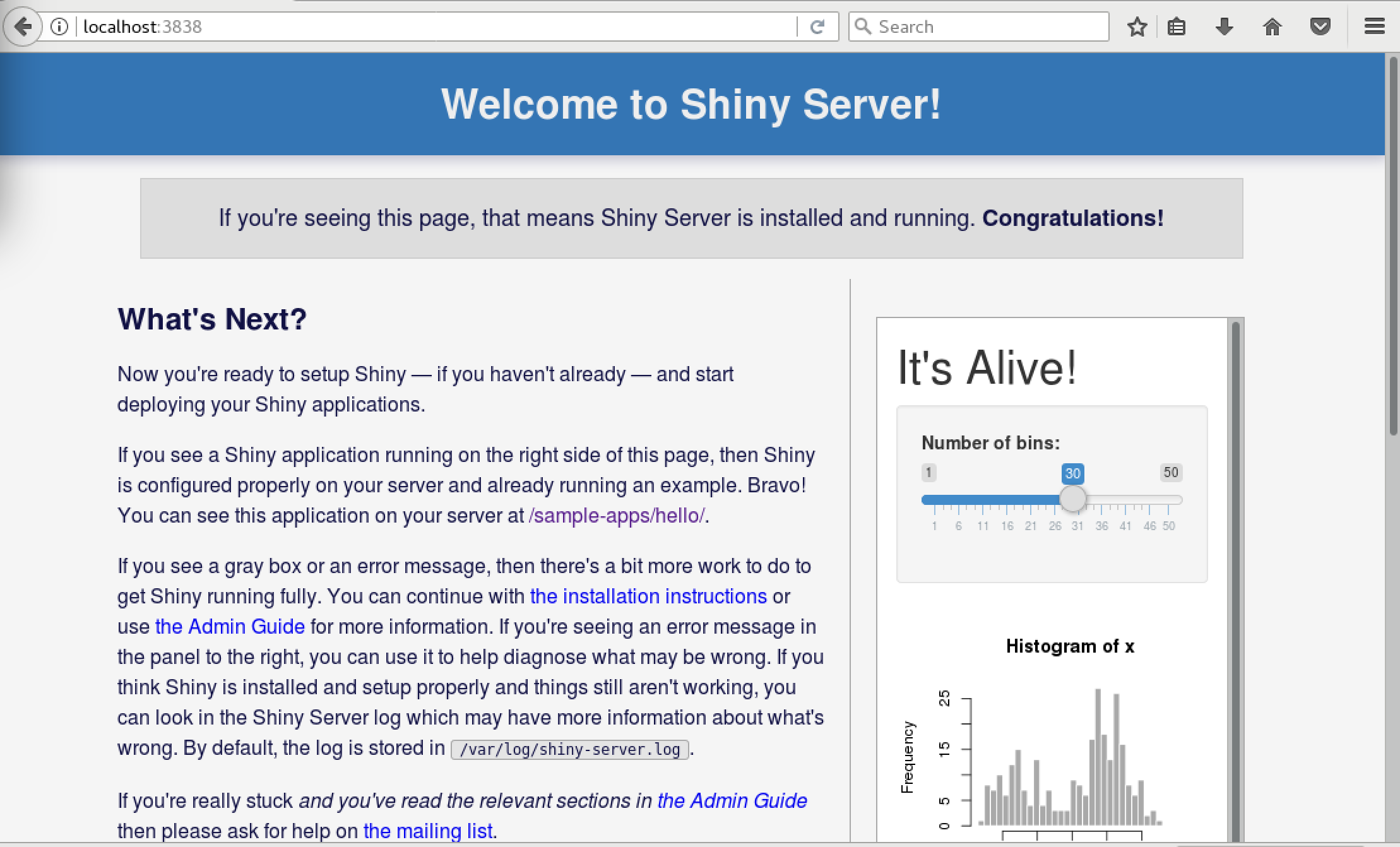This screenshot has height=847, width=1400.
Task: Reload the page with the refresh icon
Action: (817, 27)
